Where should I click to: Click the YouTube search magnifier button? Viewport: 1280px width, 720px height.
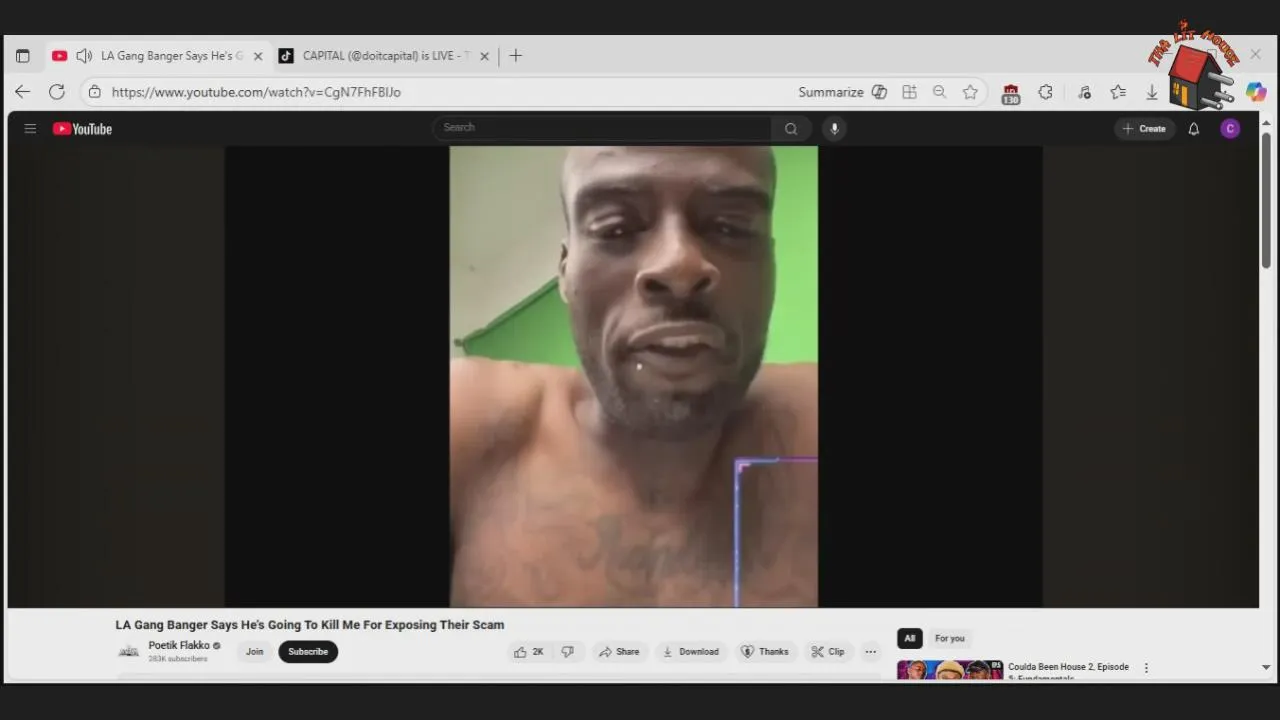pos(791,128)
